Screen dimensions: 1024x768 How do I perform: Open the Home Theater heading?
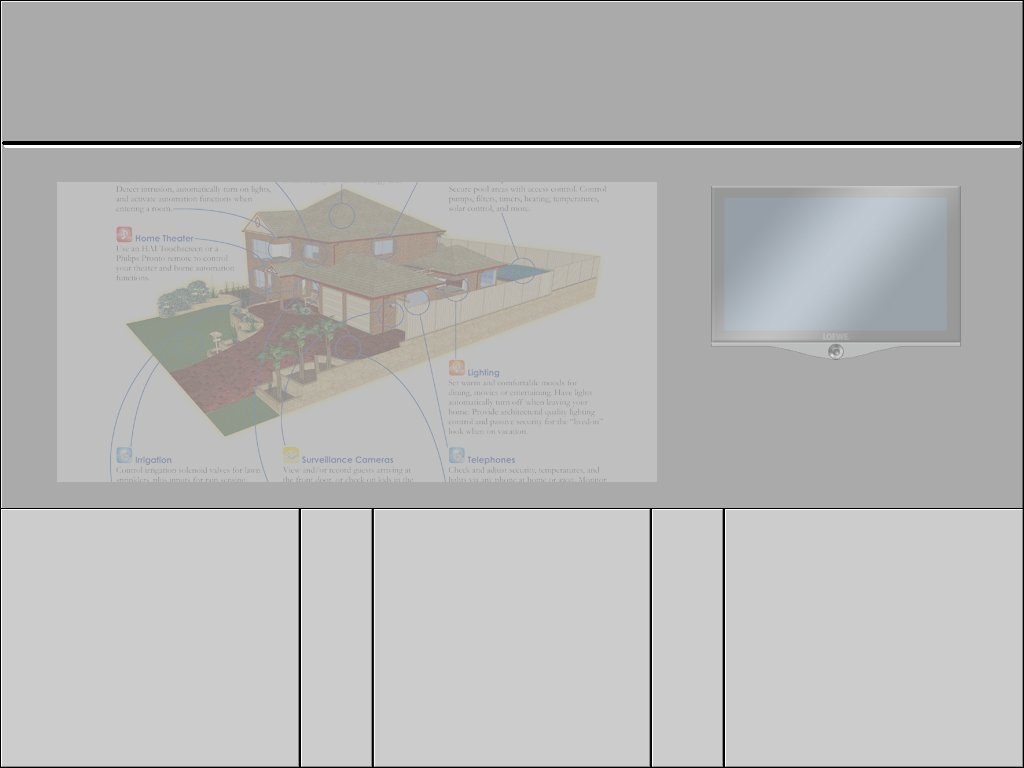[x=164, y=239]
